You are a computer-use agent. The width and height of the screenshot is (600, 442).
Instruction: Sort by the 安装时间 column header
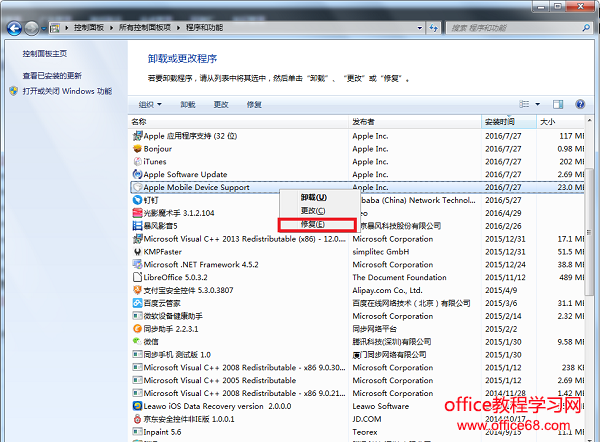click(509, 122)
